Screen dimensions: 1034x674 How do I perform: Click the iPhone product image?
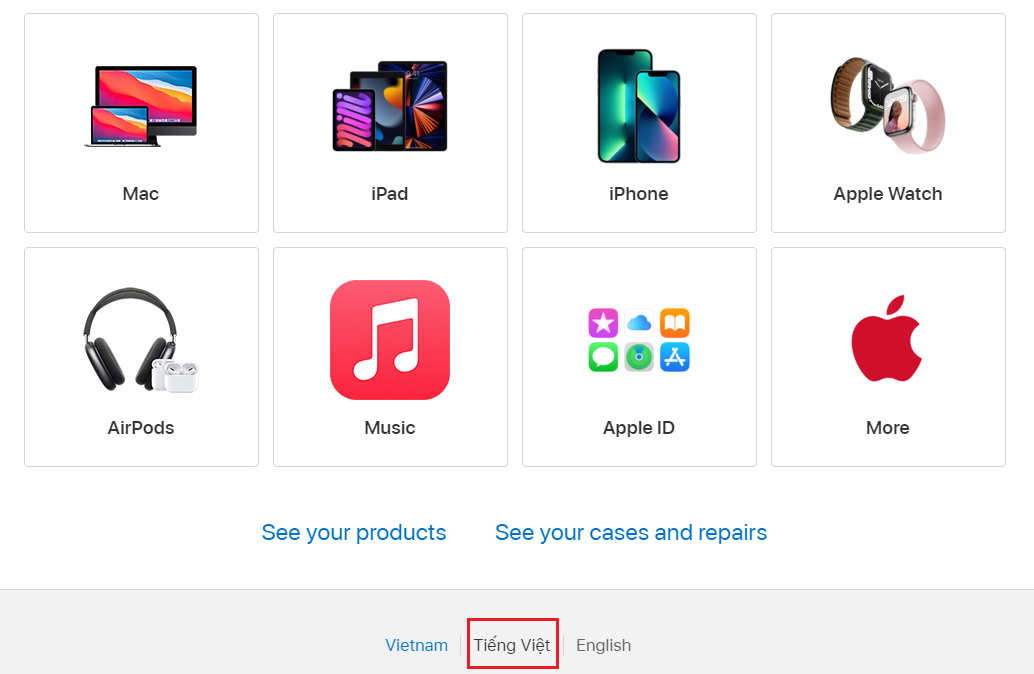(639, 105)
